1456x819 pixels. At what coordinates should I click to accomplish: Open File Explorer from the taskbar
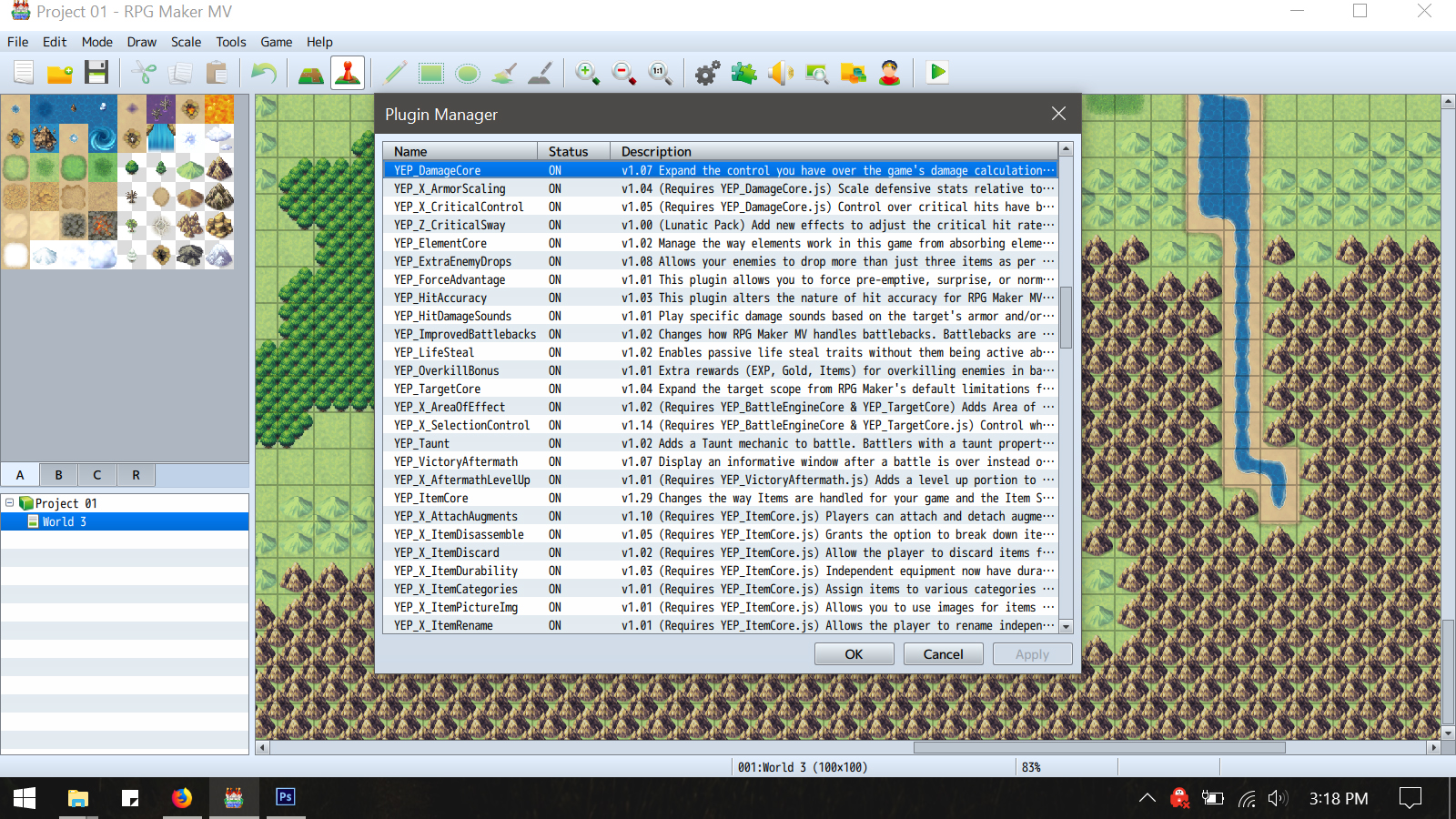tap(78, 798)
